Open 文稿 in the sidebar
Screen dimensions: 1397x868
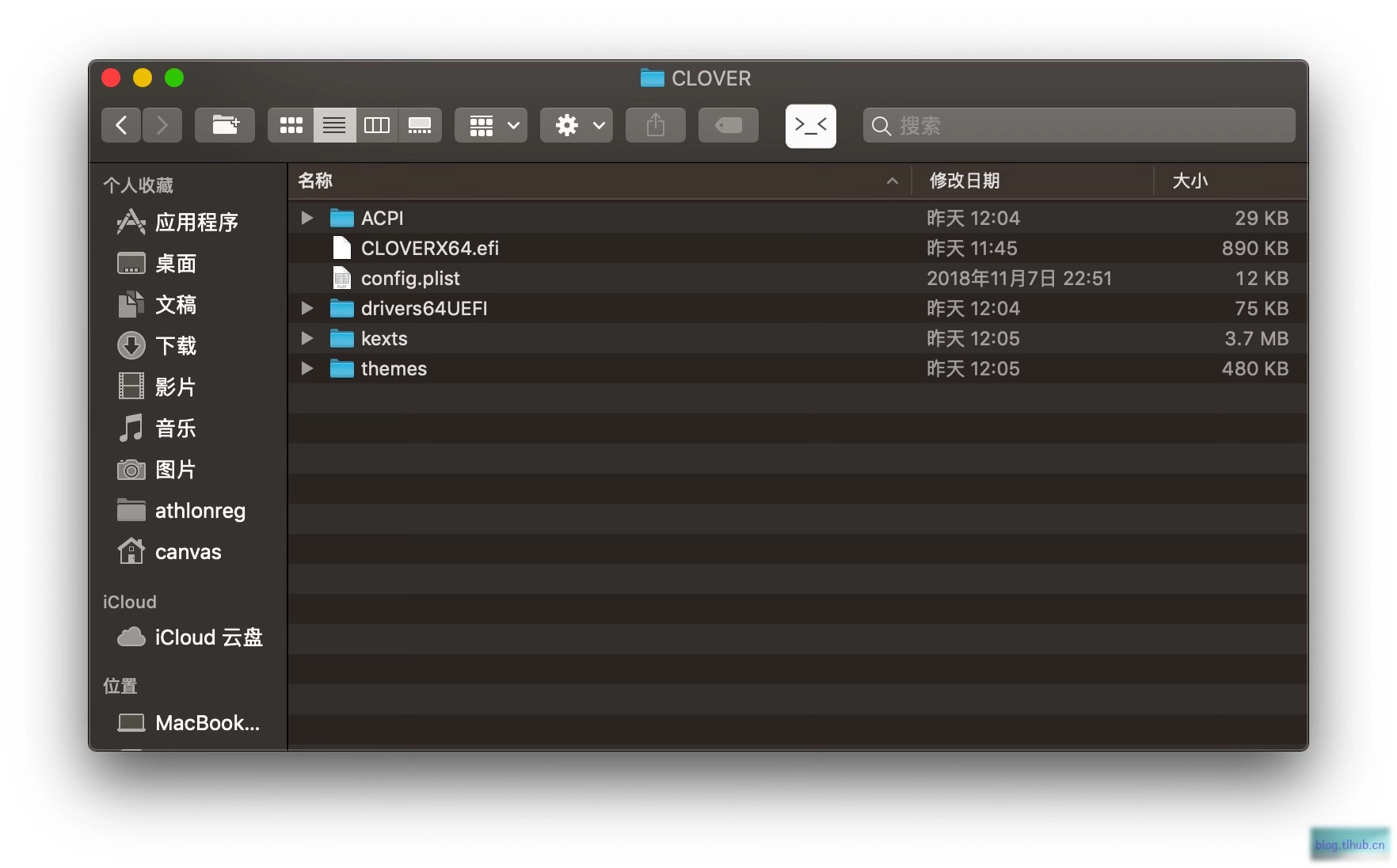(x=187, y=305)
